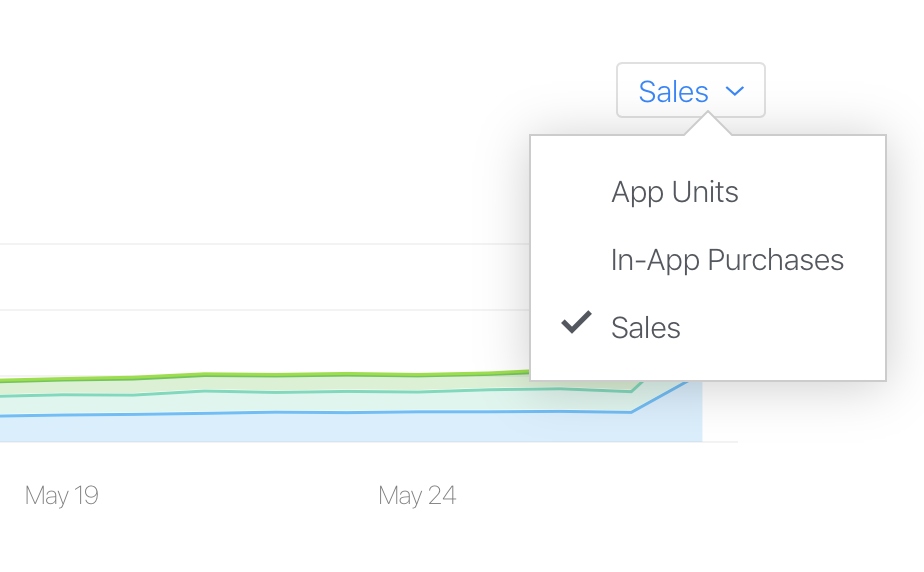
Task: Click the May 24 axis label
Action: (x=417, y=496)
